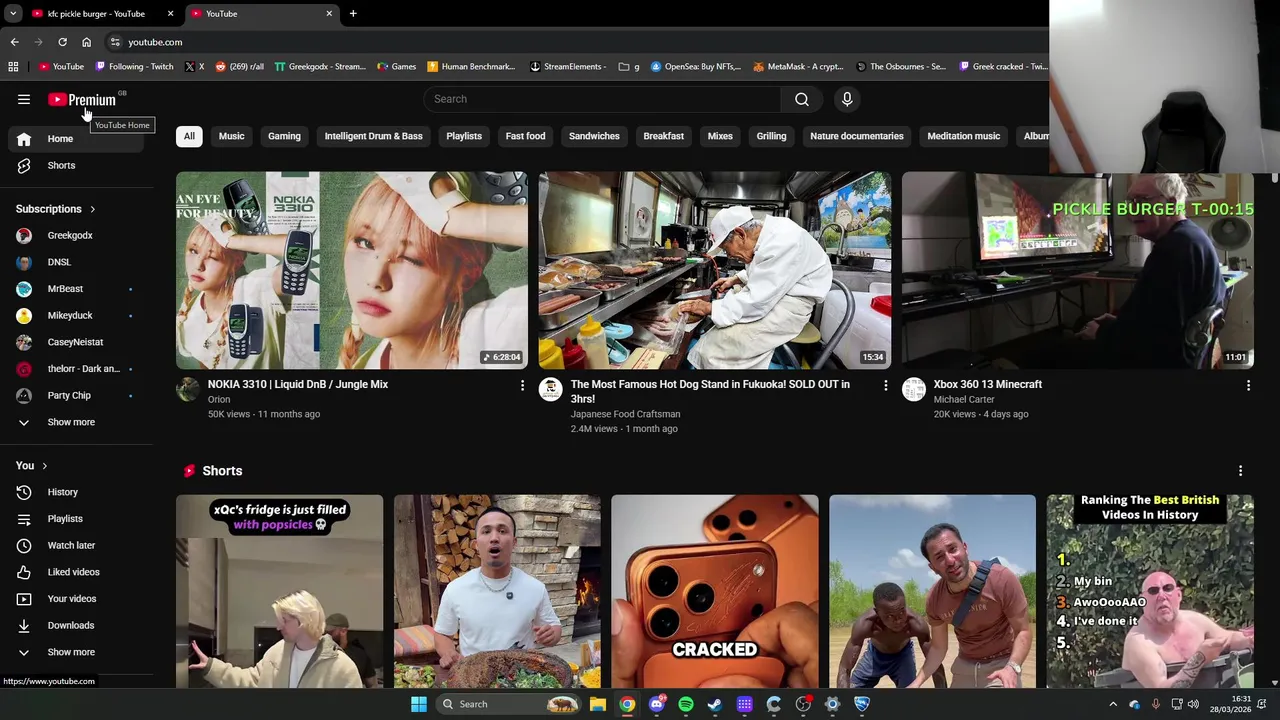The width and height of the screenshot is (1280, 720).
Task: Open Xbox 360 13 Minecraft thumbnail
Action: pos(1078,270)
